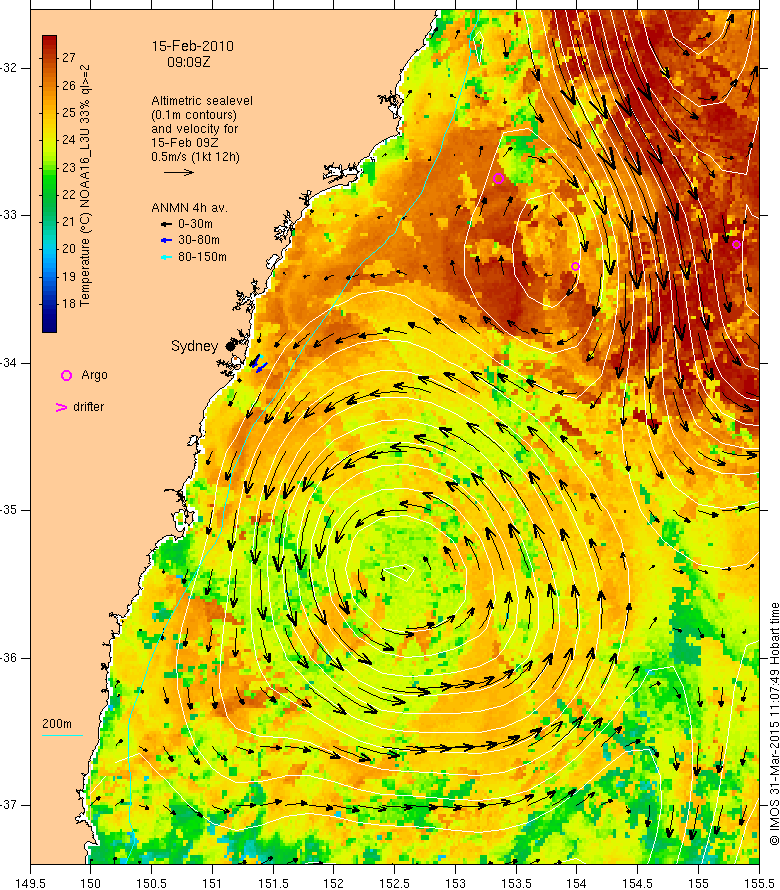This screenshot has width=780, height=890.
Task: Click the Argo float marker near 154E
Action: coord(575,267)
